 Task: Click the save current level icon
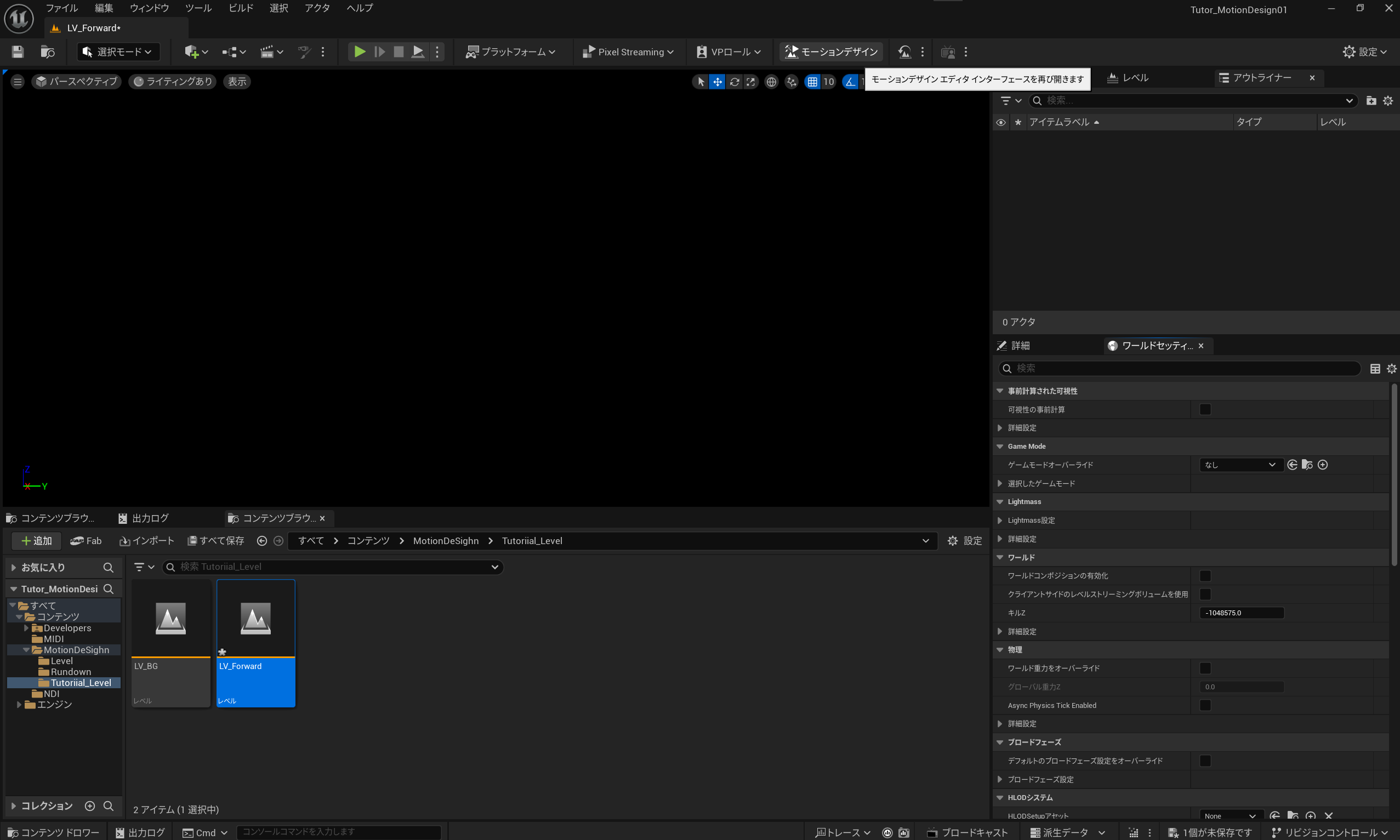click(18, 52)
